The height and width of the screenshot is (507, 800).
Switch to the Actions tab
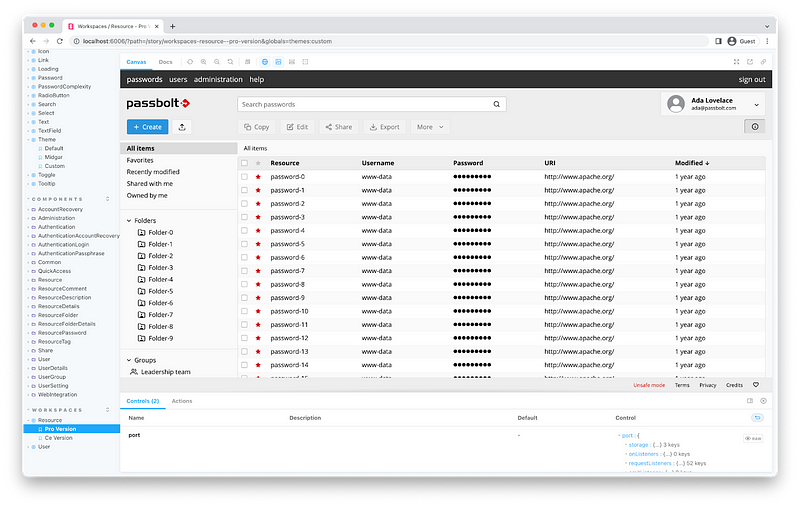tap(182, 401)
